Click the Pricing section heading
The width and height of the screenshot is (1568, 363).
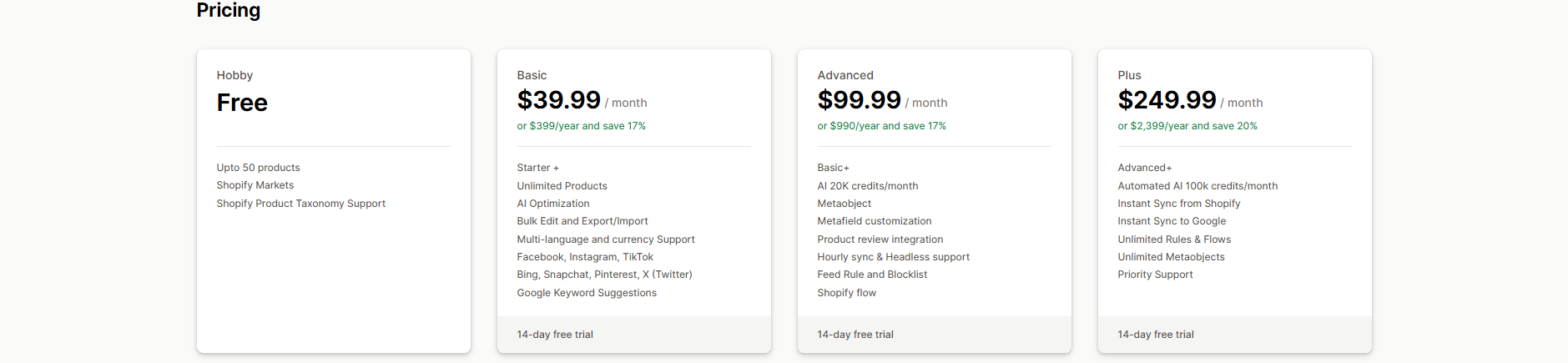pyautogui.click(x=228, y=10)
